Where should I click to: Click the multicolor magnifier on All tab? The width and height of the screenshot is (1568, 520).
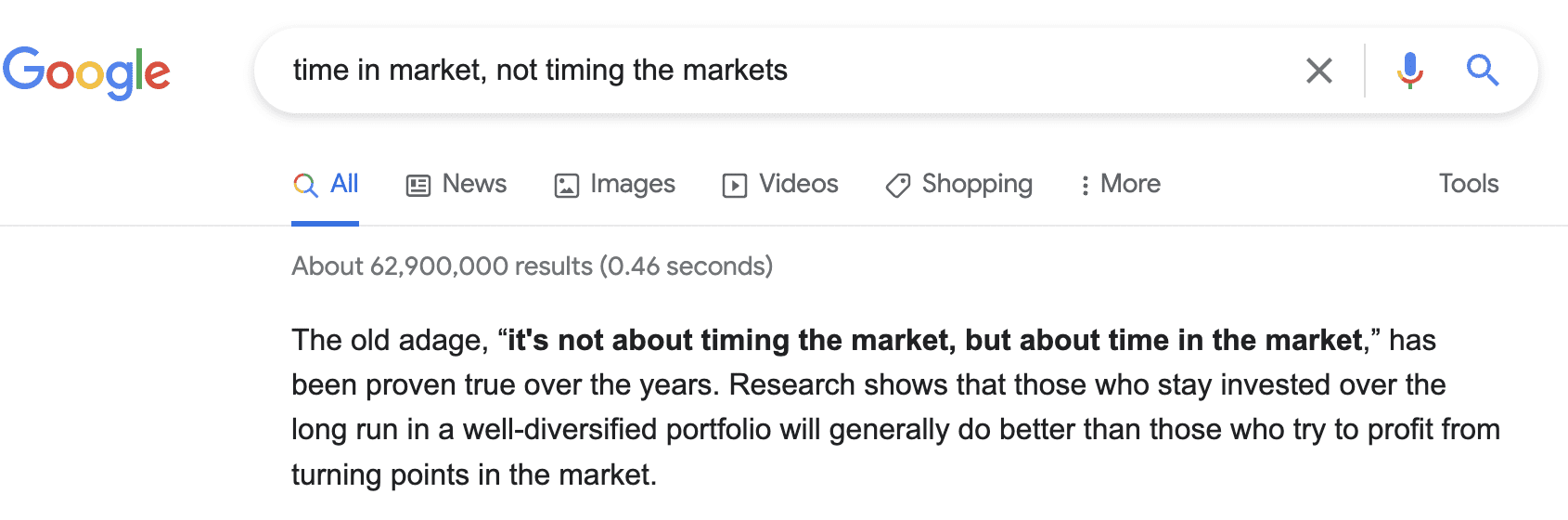305,185
